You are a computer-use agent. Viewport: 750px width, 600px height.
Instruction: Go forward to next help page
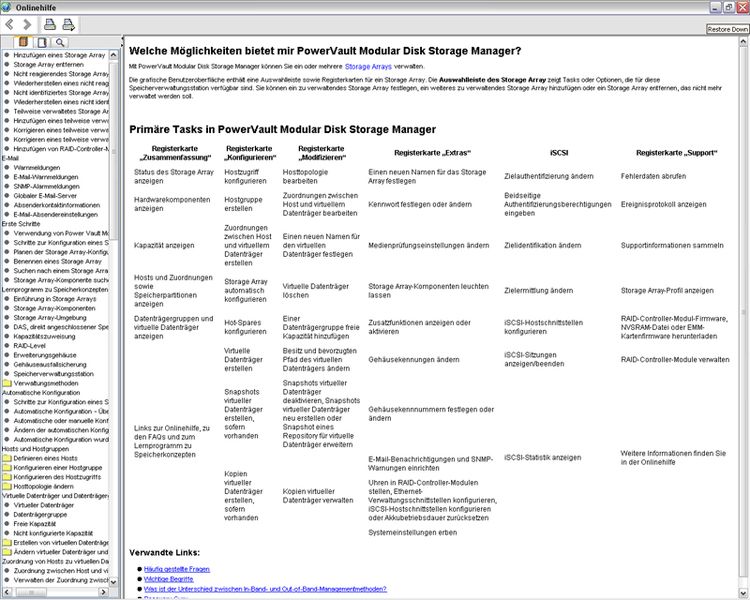pyautogui.click(x=27, y=24)
